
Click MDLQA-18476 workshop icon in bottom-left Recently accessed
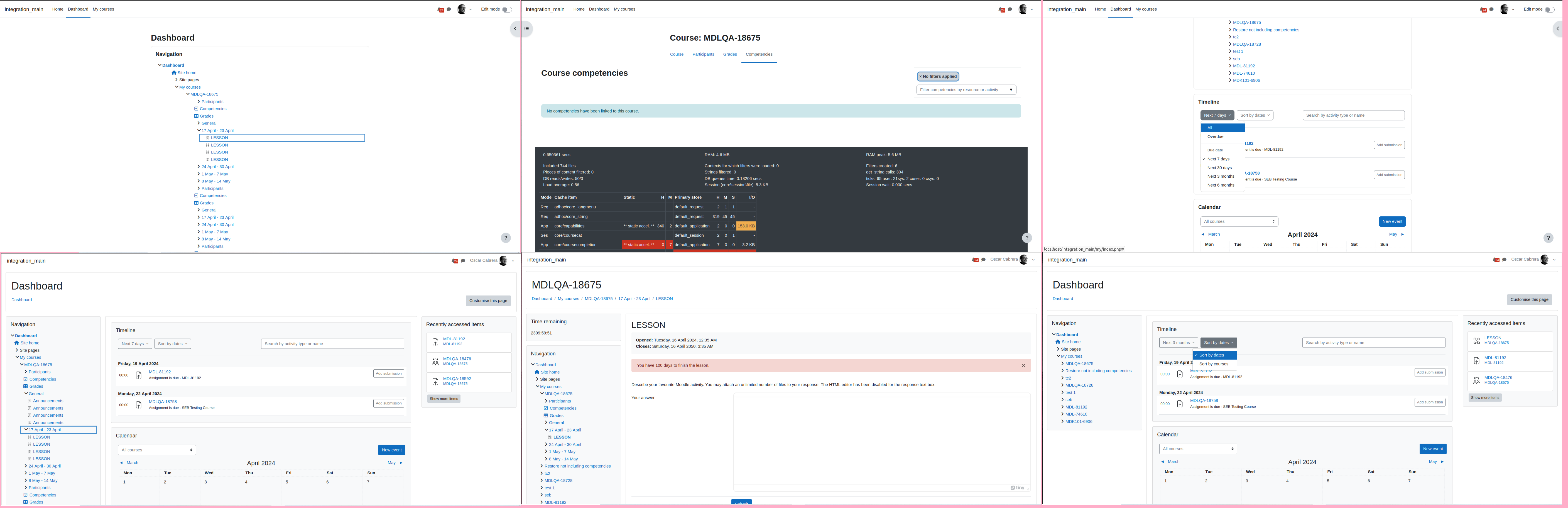435,362
